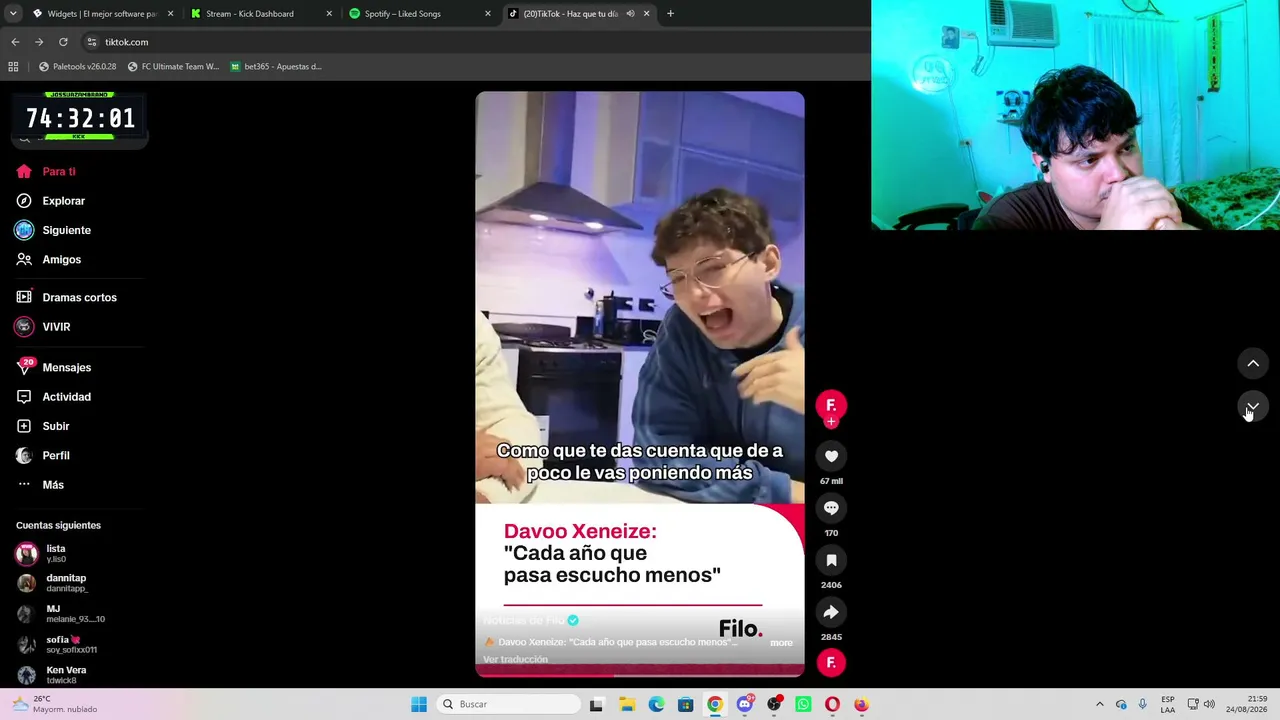Click the TikTok video player
The width and height of the screenshot is (1280, 720).
point(640,384)
